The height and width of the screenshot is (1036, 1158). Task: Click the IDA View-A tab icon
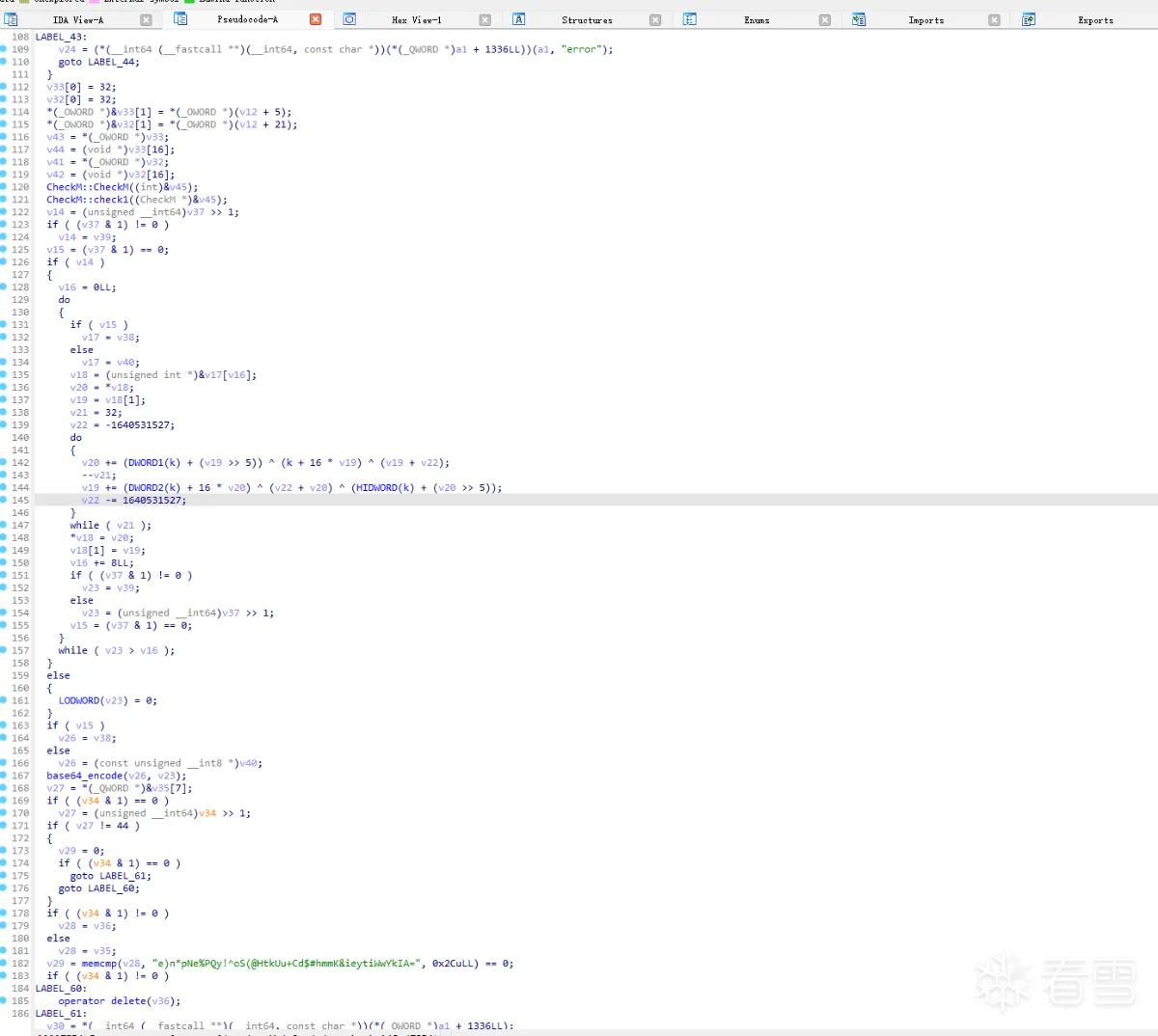click(12, 19)
